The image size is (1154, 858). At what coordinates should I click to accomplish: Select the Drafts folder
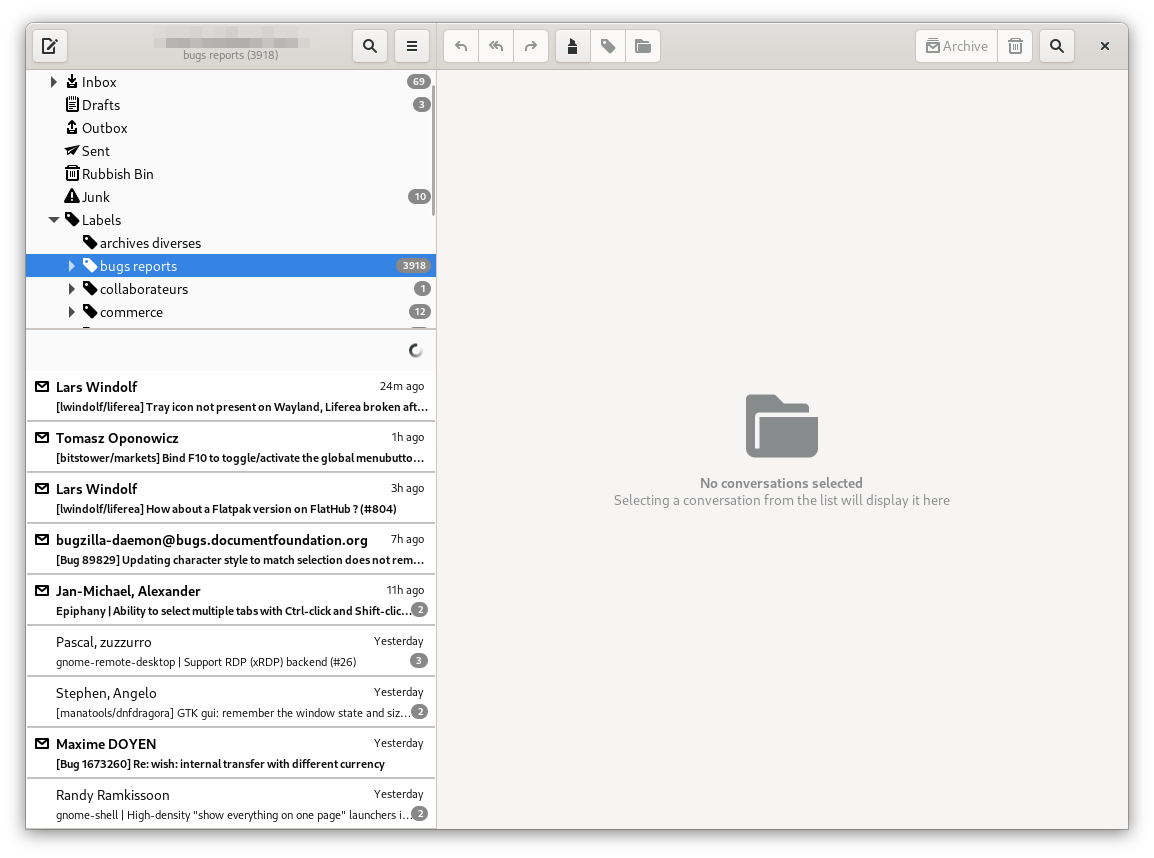(103, 104)
